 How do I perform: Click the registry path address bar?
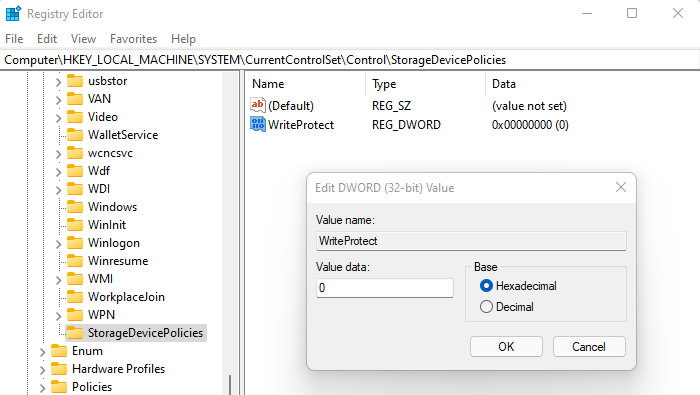pos(350,60)
